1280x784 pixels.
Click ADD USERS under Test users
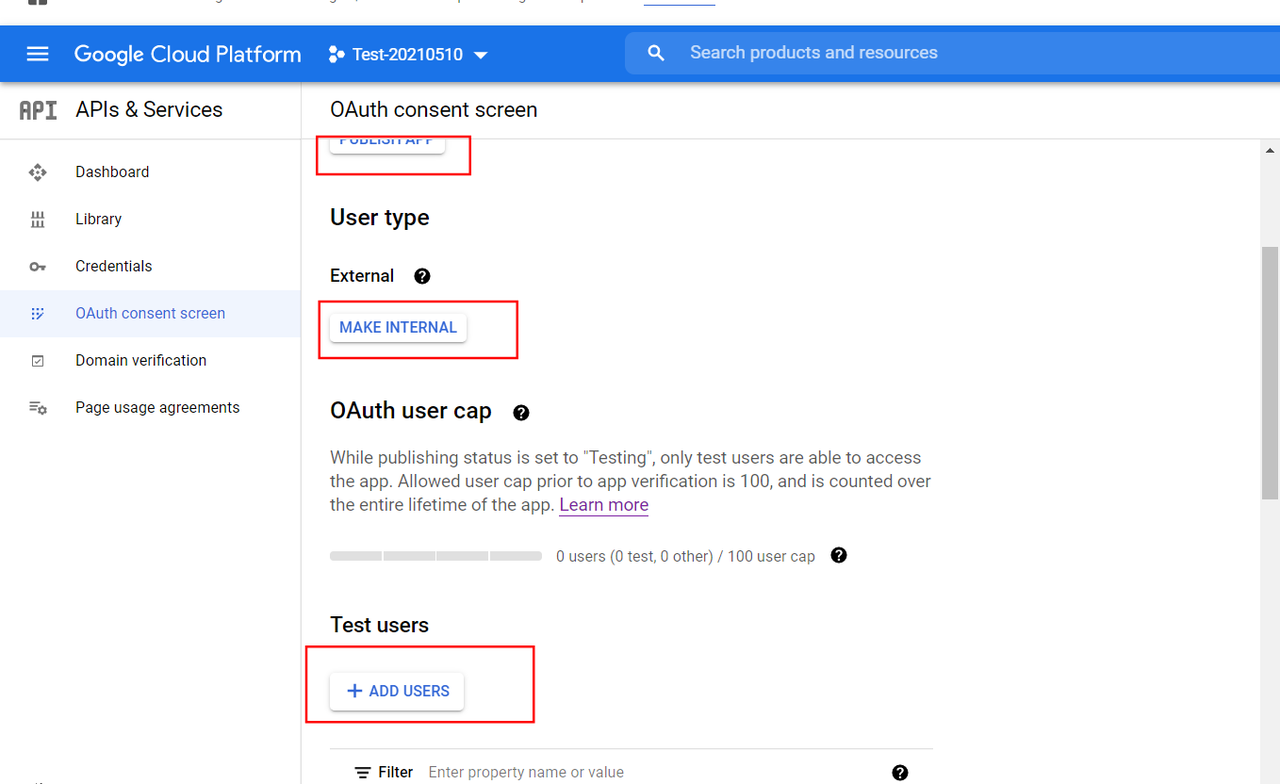point(396,691)
